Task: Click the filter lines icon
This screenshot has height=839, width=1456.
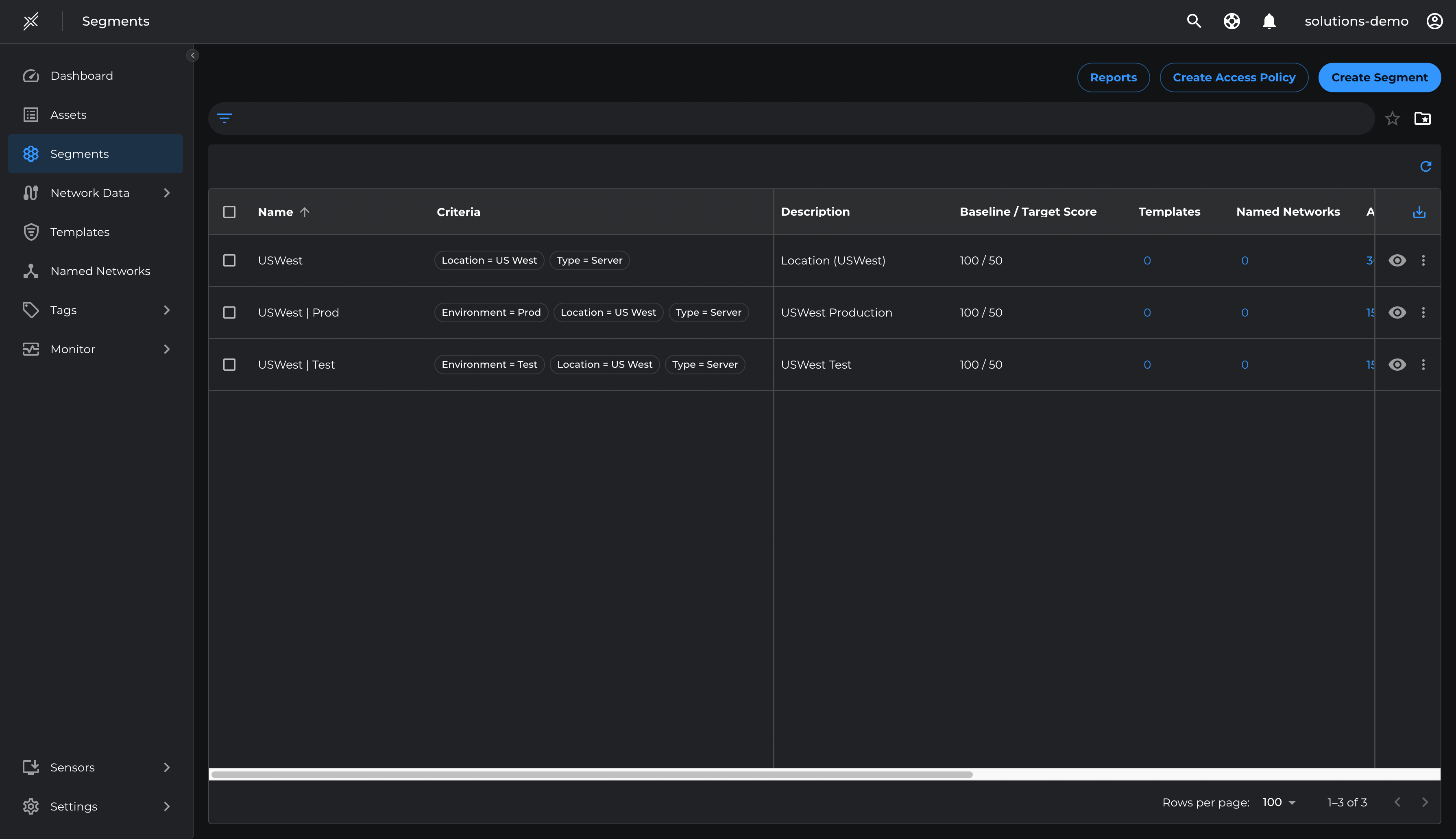Action: tap(224, 119)
